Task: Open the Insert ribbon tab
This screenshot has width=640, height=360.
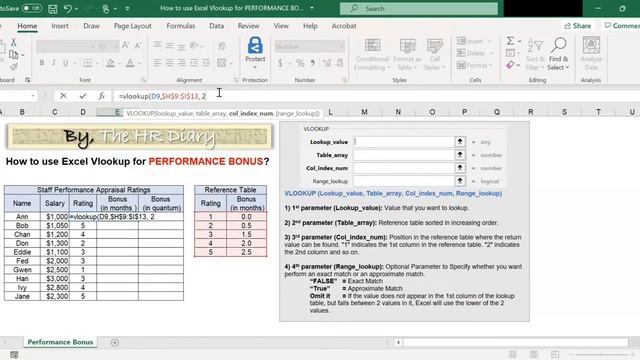Action: tap(60, 26)
